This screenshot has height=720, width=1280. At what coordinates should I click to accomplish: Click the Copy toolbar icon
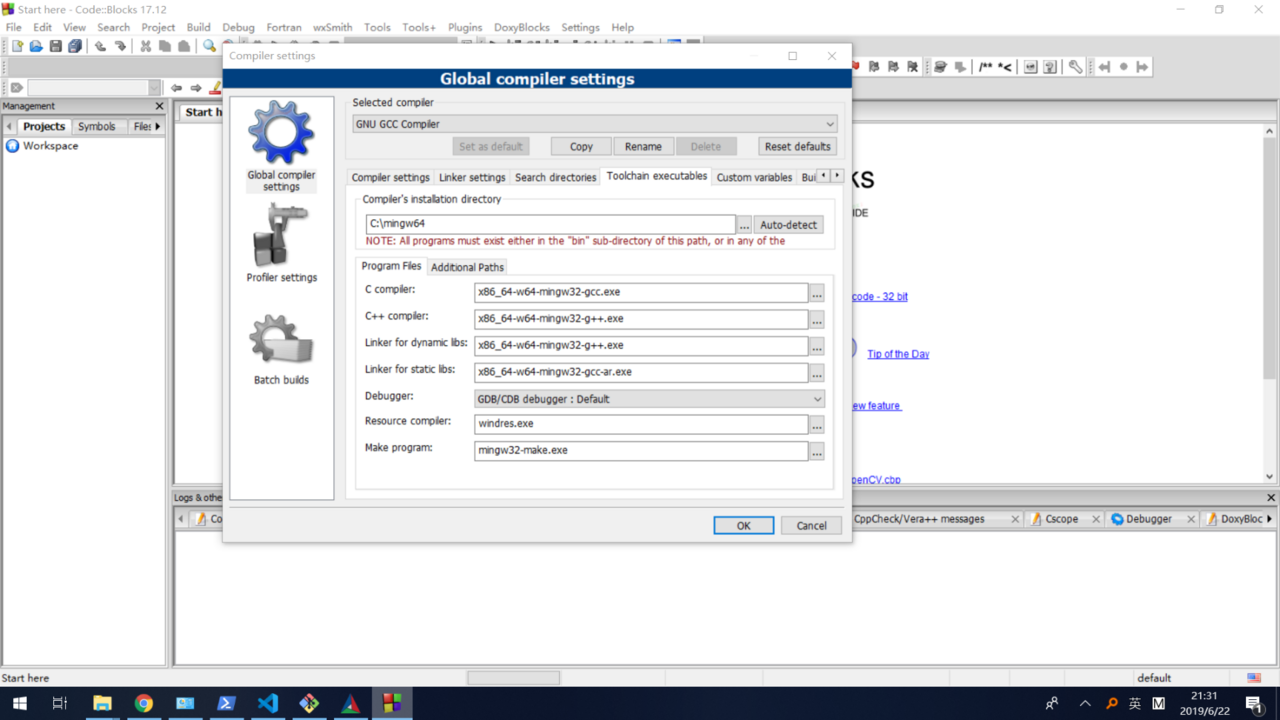coord(165,46)
